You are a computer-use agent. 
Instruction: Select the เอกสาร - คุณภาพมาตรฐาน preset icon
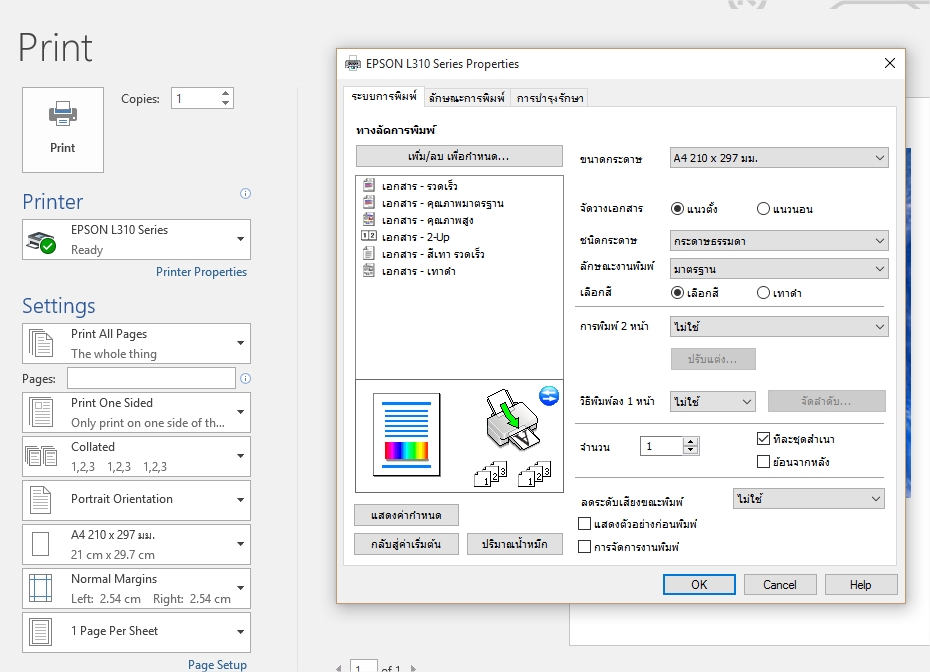click(368, 203)
